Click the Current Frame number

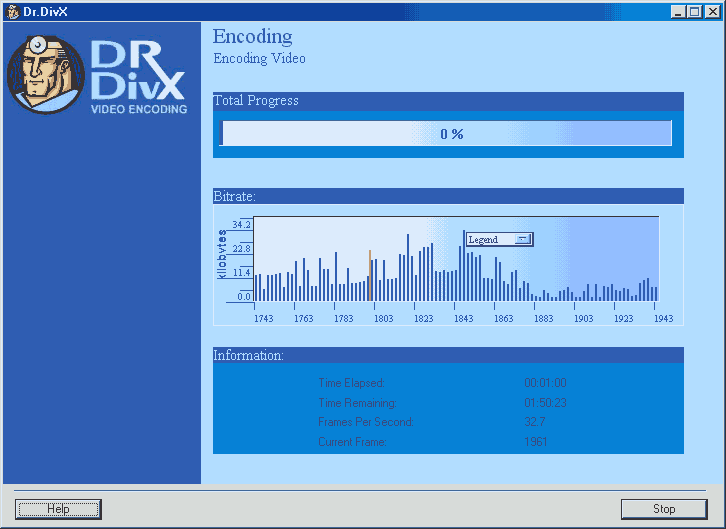pyautogui.click(x=535, y=442)
